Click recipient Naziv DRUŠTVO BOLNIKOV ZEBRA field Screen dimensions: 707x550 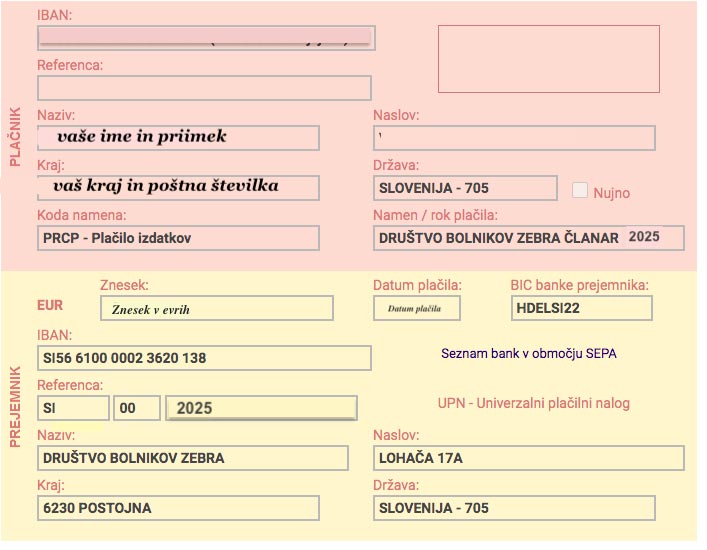tap(192, 458)
